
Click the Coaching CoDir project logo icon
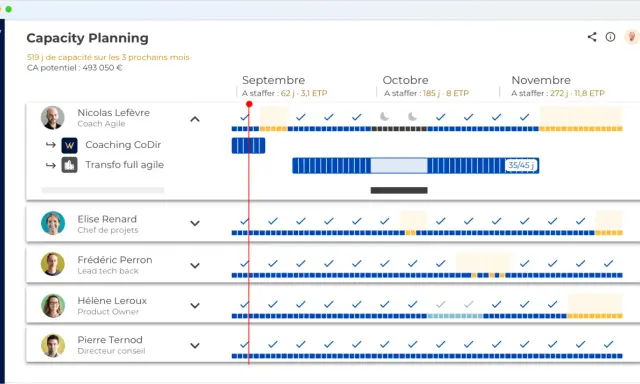pos(69,145)
